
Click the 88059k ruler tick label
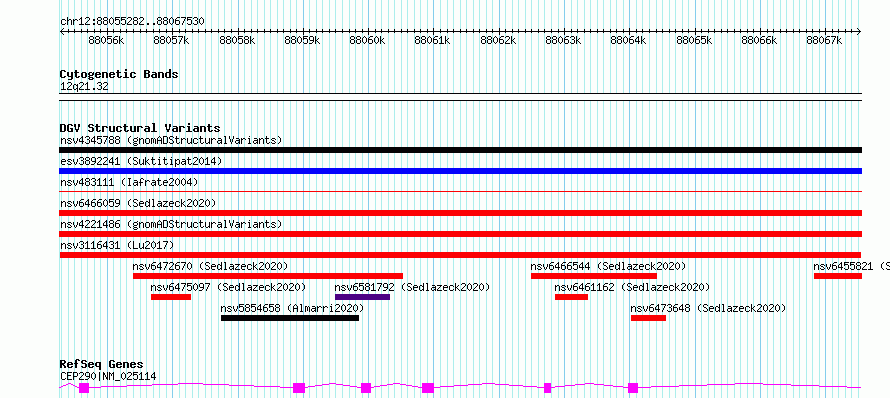[303, 40]
